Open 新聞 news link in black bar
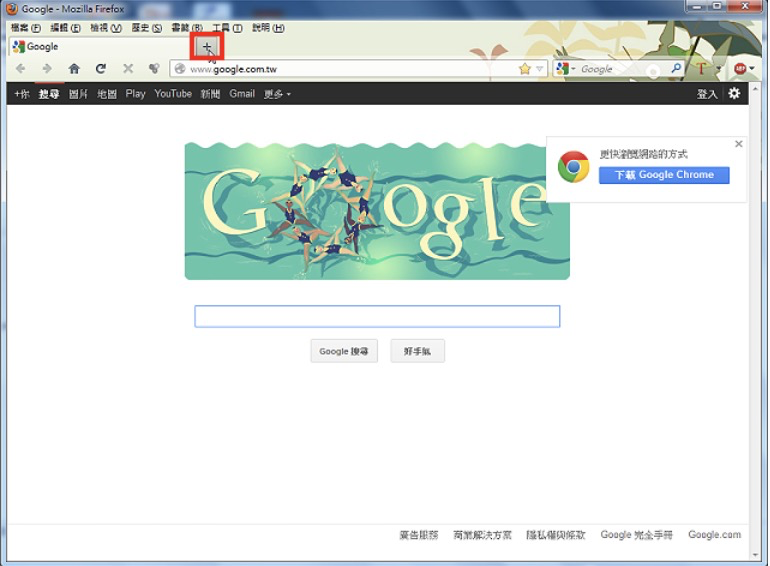 point(210,94)
